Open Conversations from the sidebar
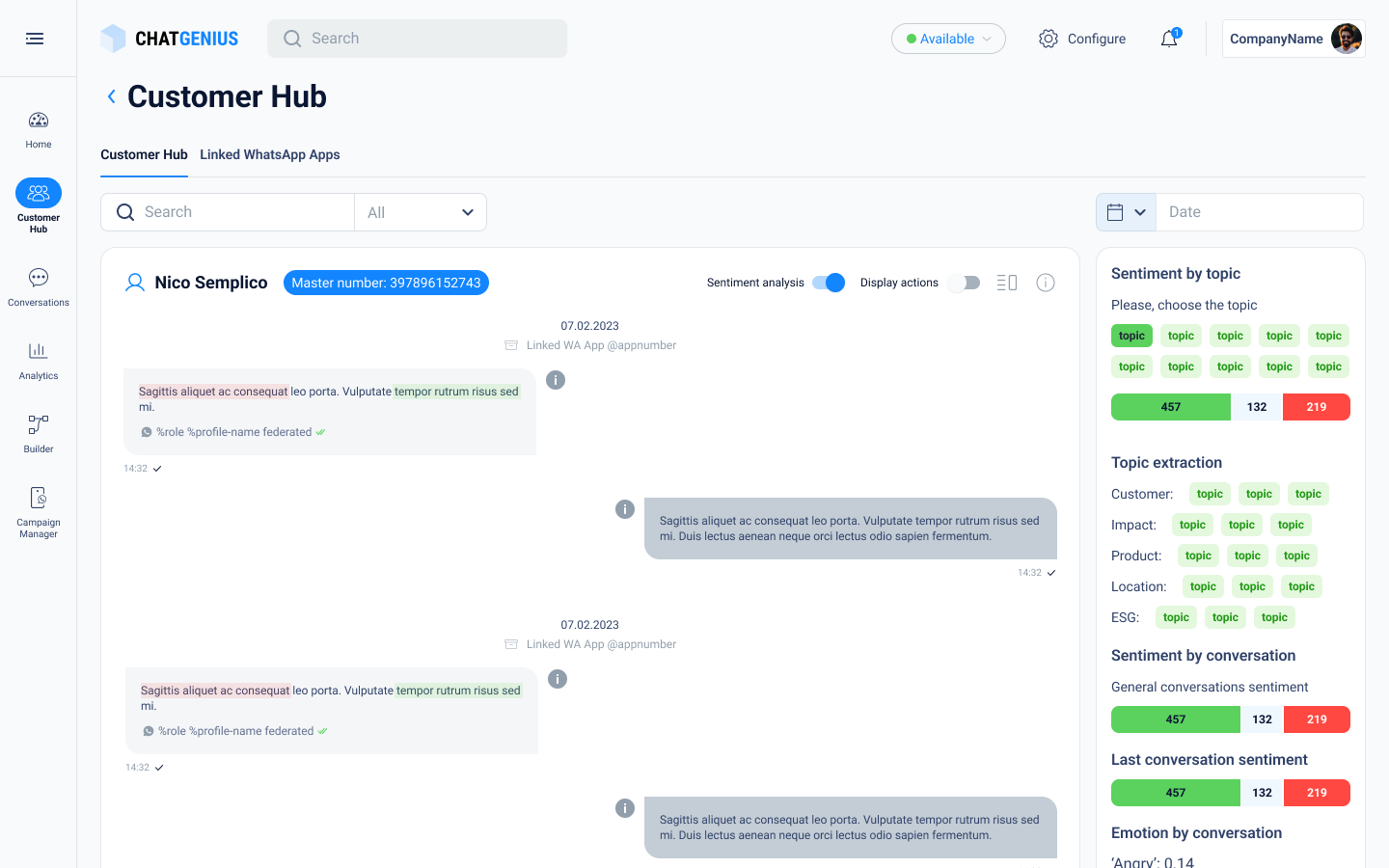 [x=39, y=287]
